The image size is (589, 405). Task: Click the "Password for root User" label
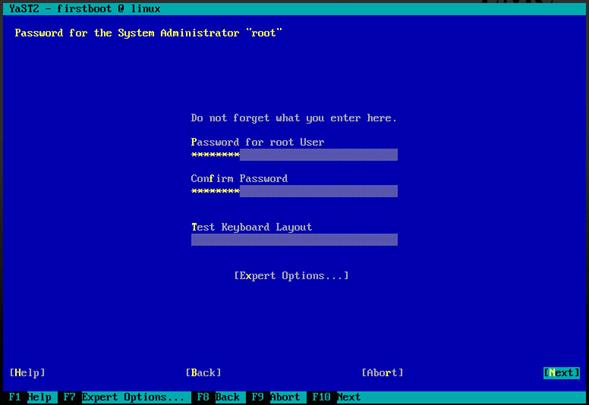258,142
